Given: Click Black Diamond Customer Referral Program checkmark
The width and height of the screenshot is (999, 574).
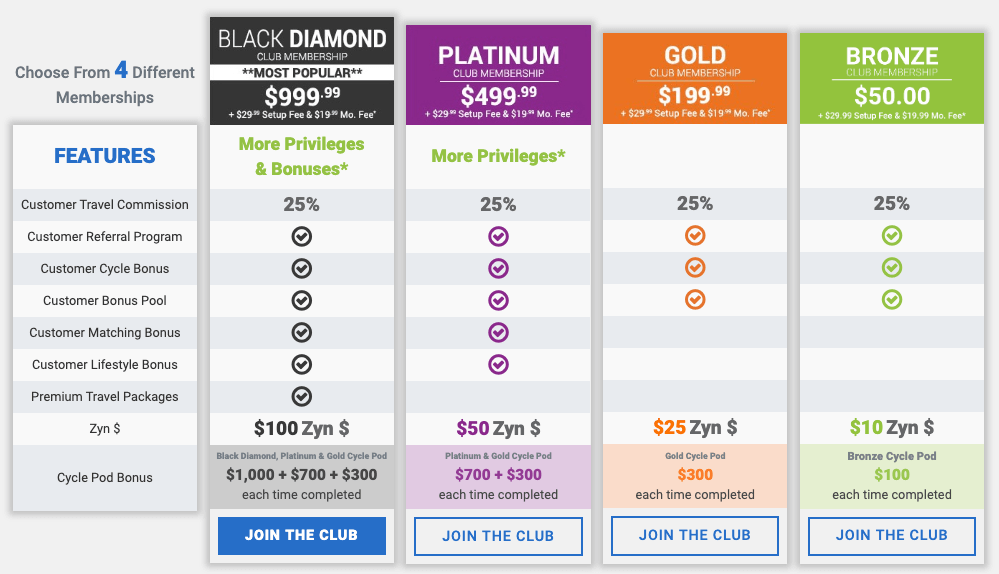Looking at the screenshot, I should 301,236.
